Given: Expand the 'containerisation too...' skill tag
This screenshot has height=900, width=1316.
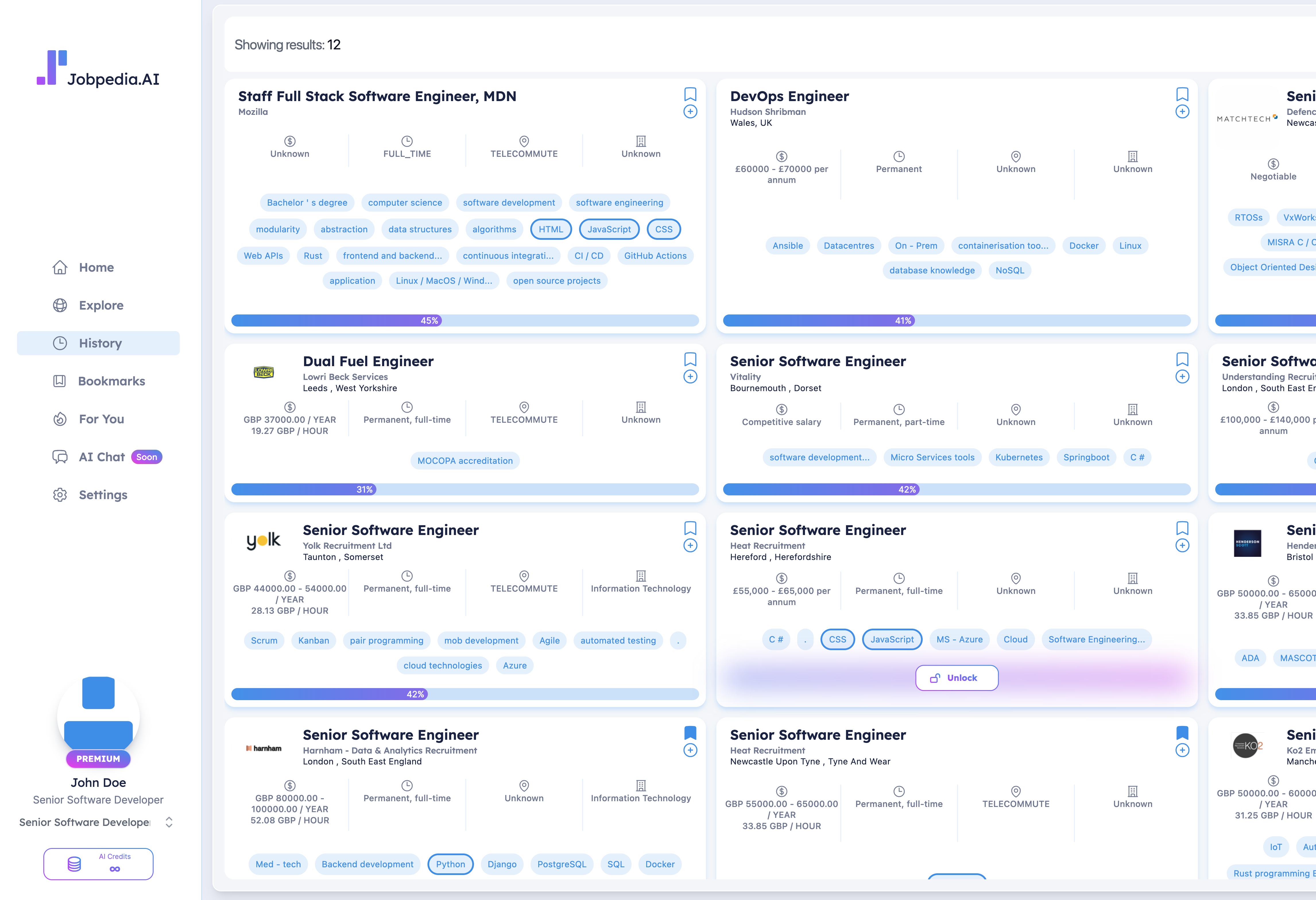Looking at the screenshot, I should (x=1003, y=246).
